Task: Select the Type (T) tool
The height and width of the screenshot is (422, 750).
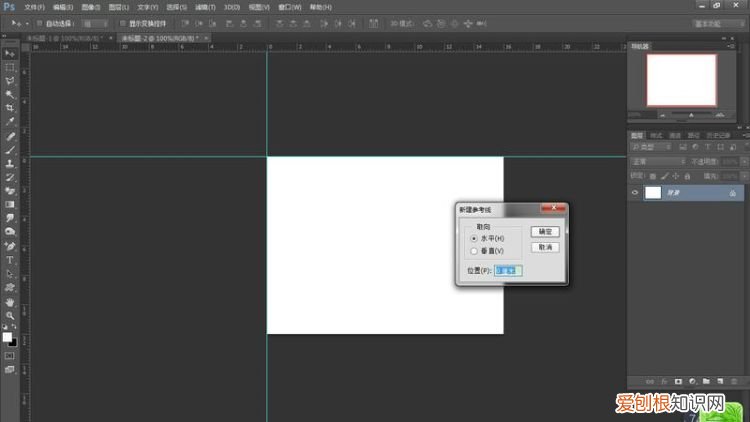Action: [10, 259]
